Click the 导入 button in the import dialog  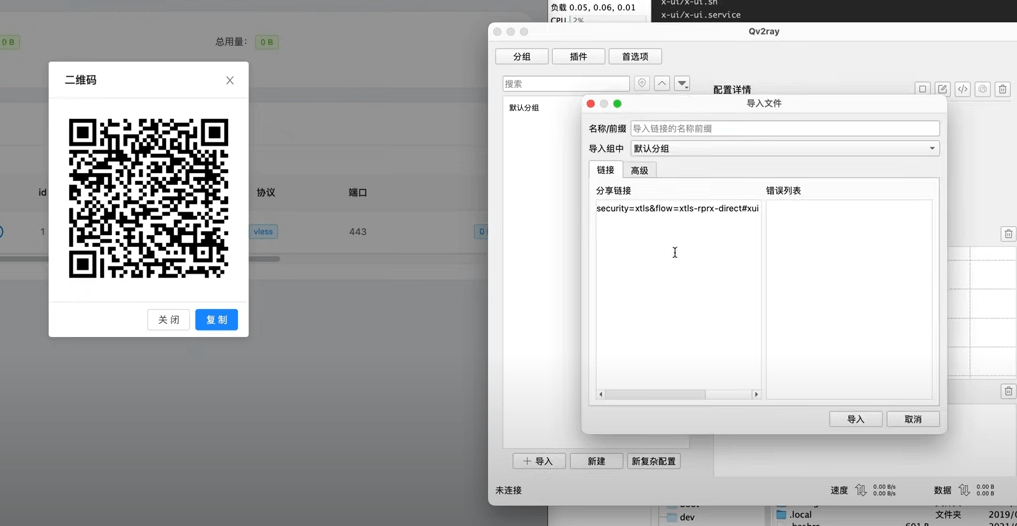pyautogui.click(x=855, y=419)
